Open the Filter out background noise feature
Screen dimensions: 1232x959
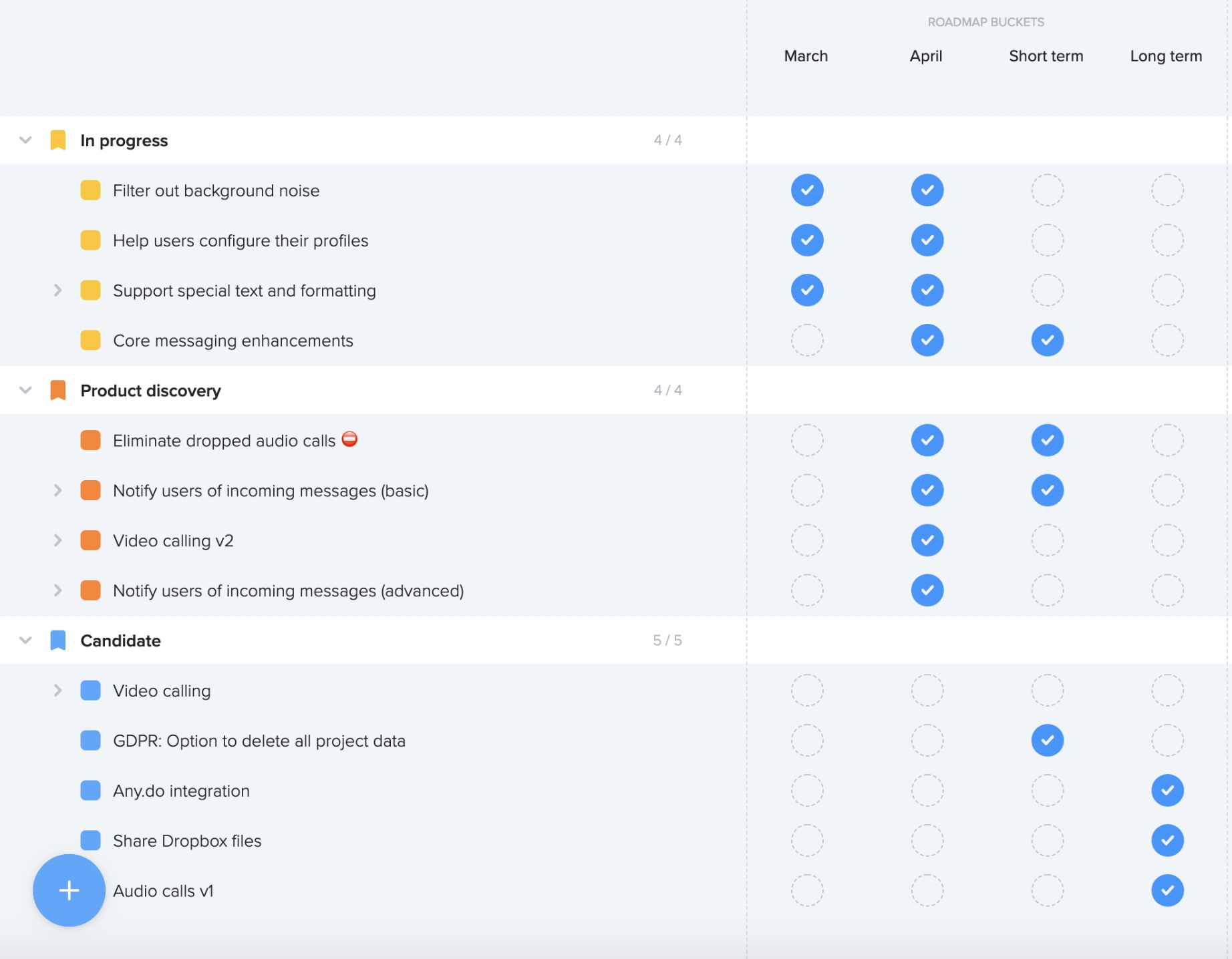click(x=216, y=191)
